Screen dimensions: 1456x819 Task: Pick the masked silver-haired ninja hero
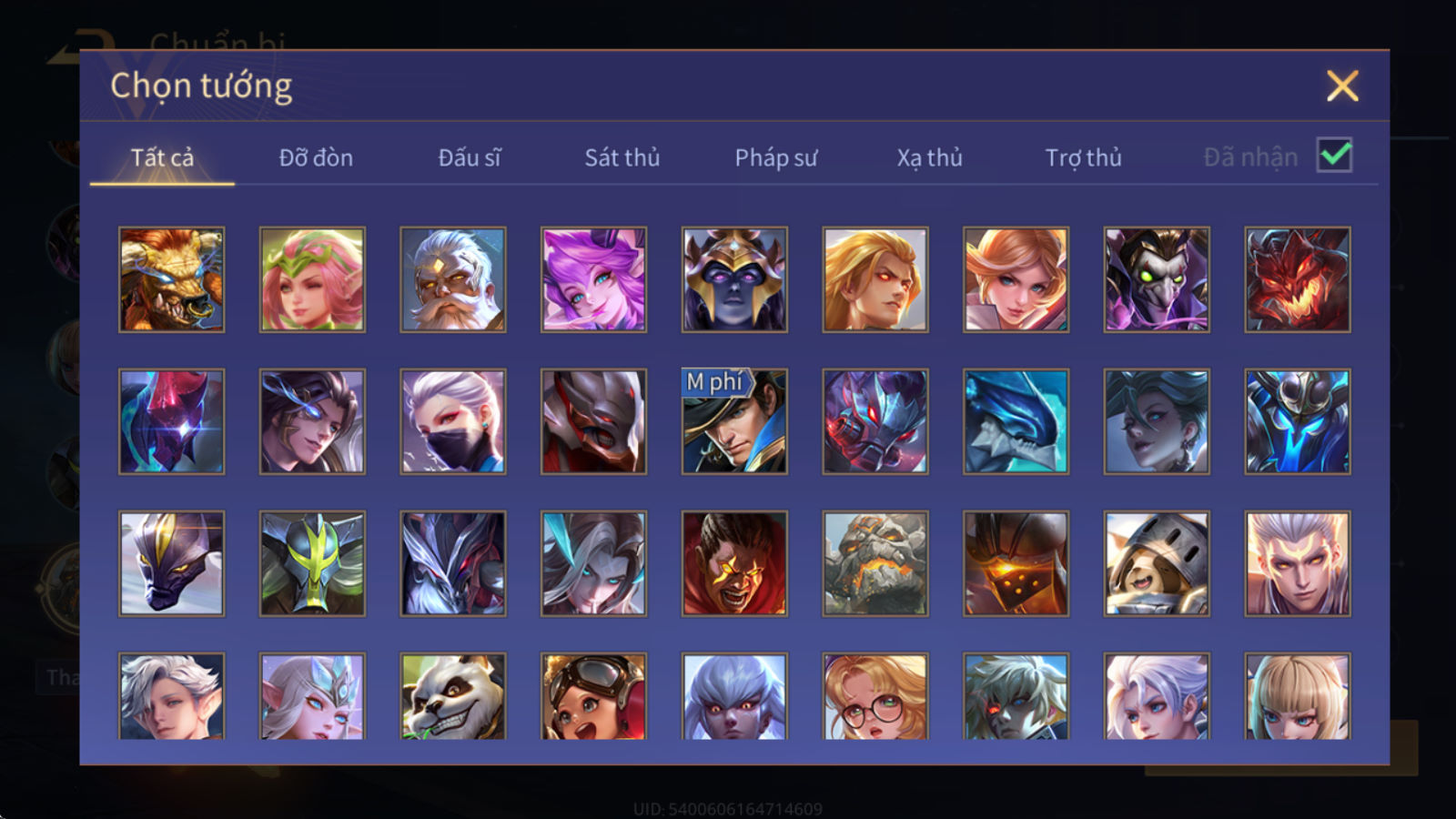point(452,421)
